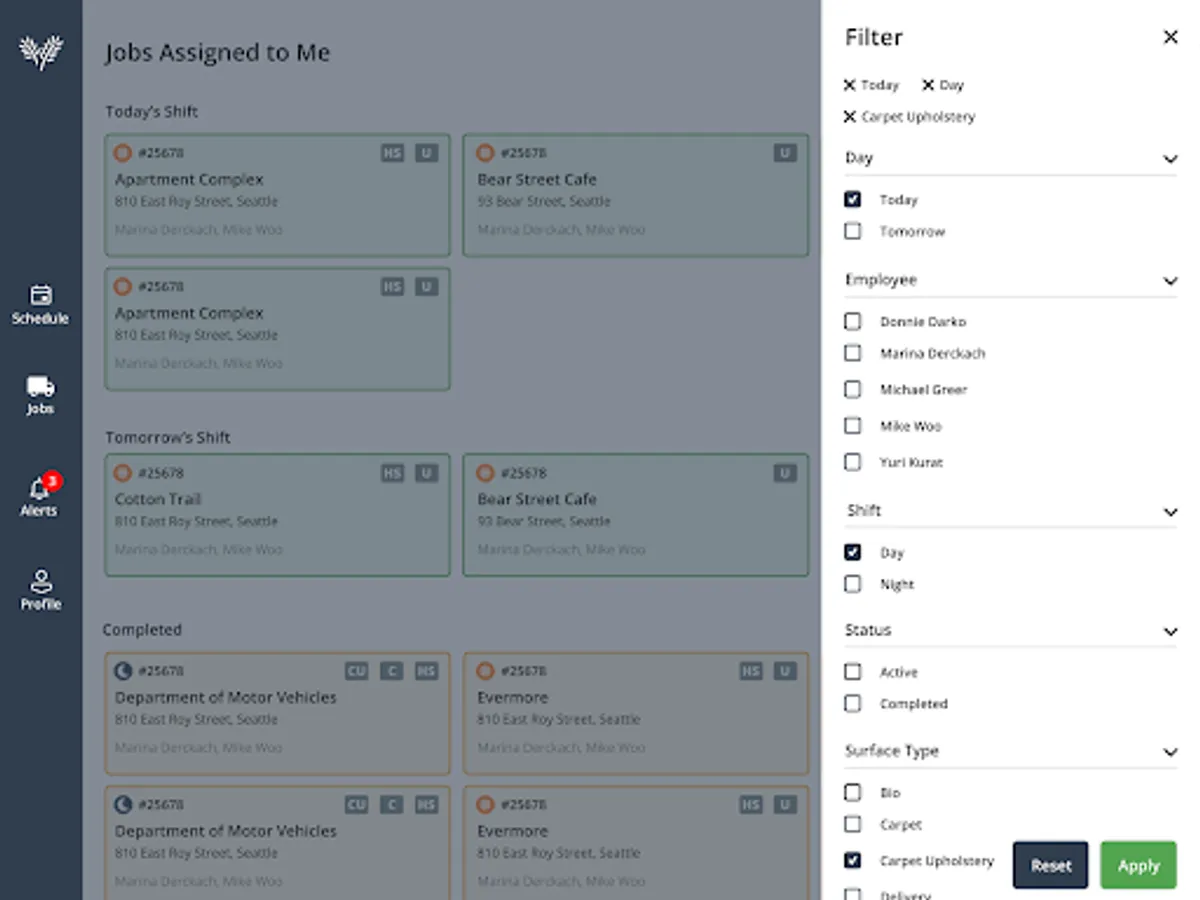Open the Schedule calendar icon in sidebar
The height and width of the screenshot is (900, 1200).
tap(40, 296)
